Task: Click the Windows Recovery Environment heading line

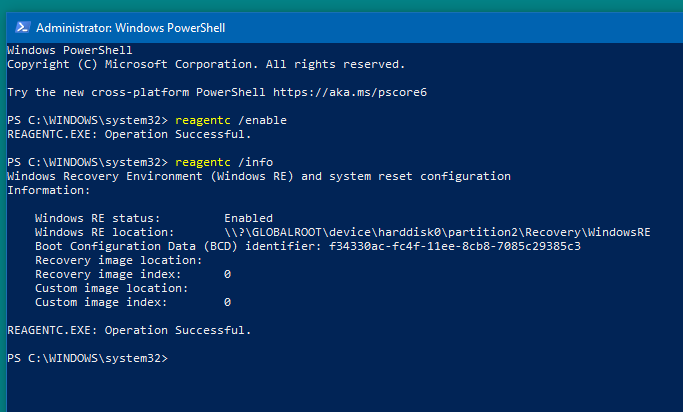Action: [x=259, y=176]
